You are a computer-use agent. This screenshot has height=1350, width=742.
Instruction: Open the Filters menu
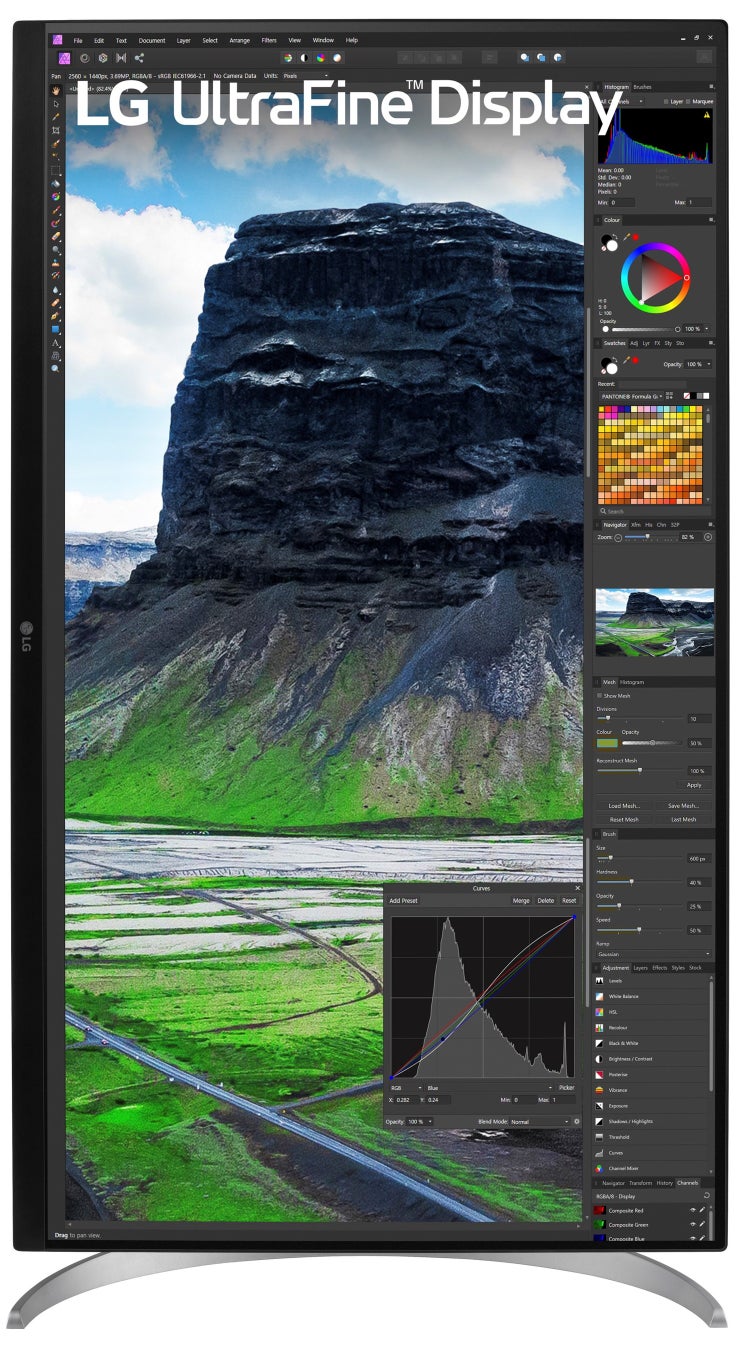click(x=269, y=40)
